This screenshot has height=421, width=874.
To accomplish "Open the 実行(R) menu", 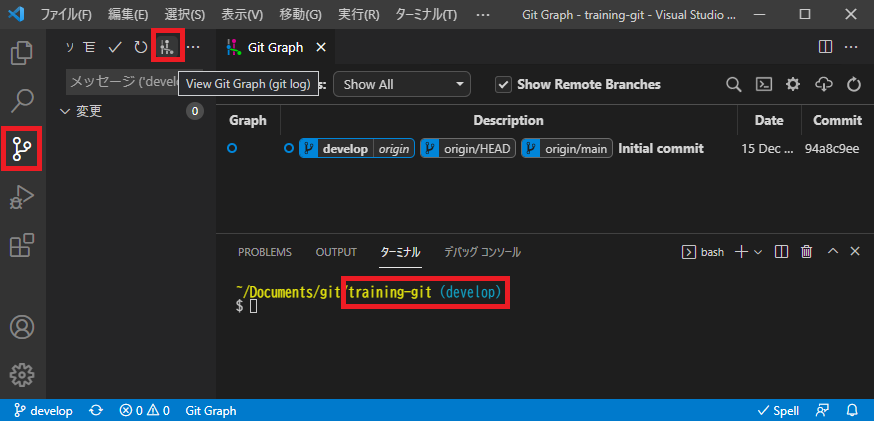I will (x=358, y=14).
